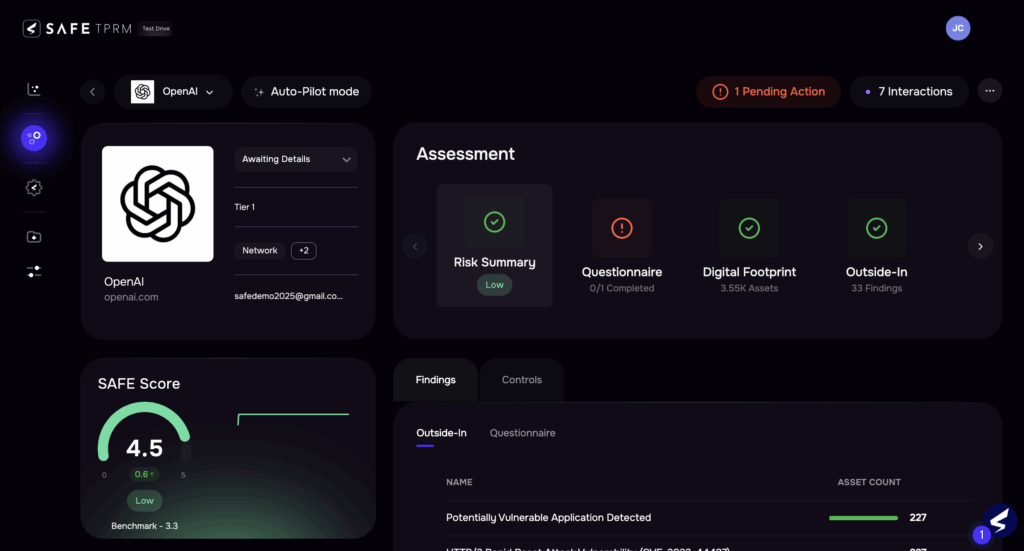Screen dimensions: 1024x551
Task: Open the JC user avatar menu
Action: click(x=957, y=28)
